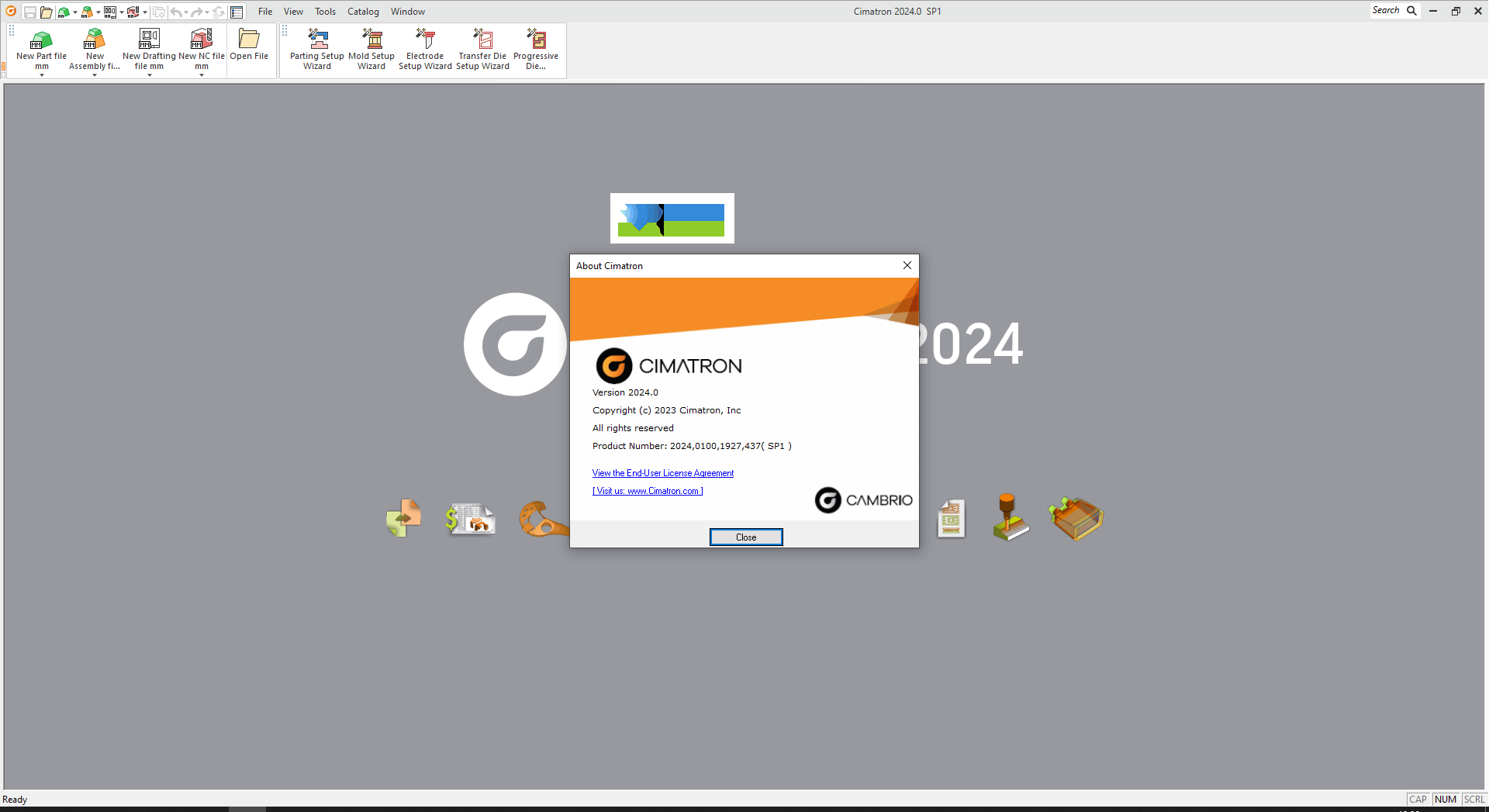Open the Catalog menu
1489x812 pixels.
click(363, 12)
